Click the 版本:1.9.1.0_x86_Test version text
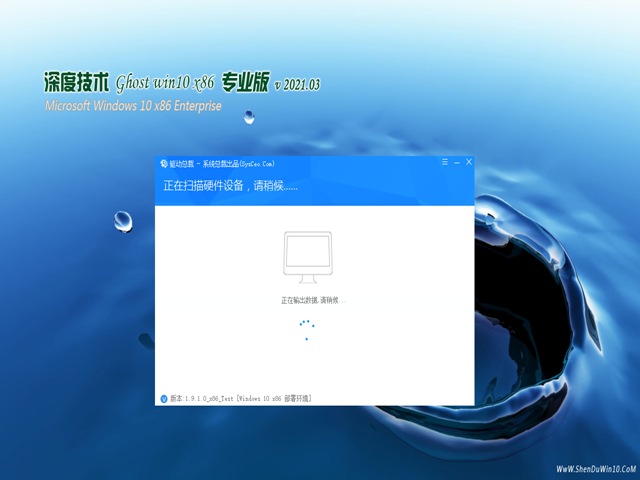 [x=202, y=398]
